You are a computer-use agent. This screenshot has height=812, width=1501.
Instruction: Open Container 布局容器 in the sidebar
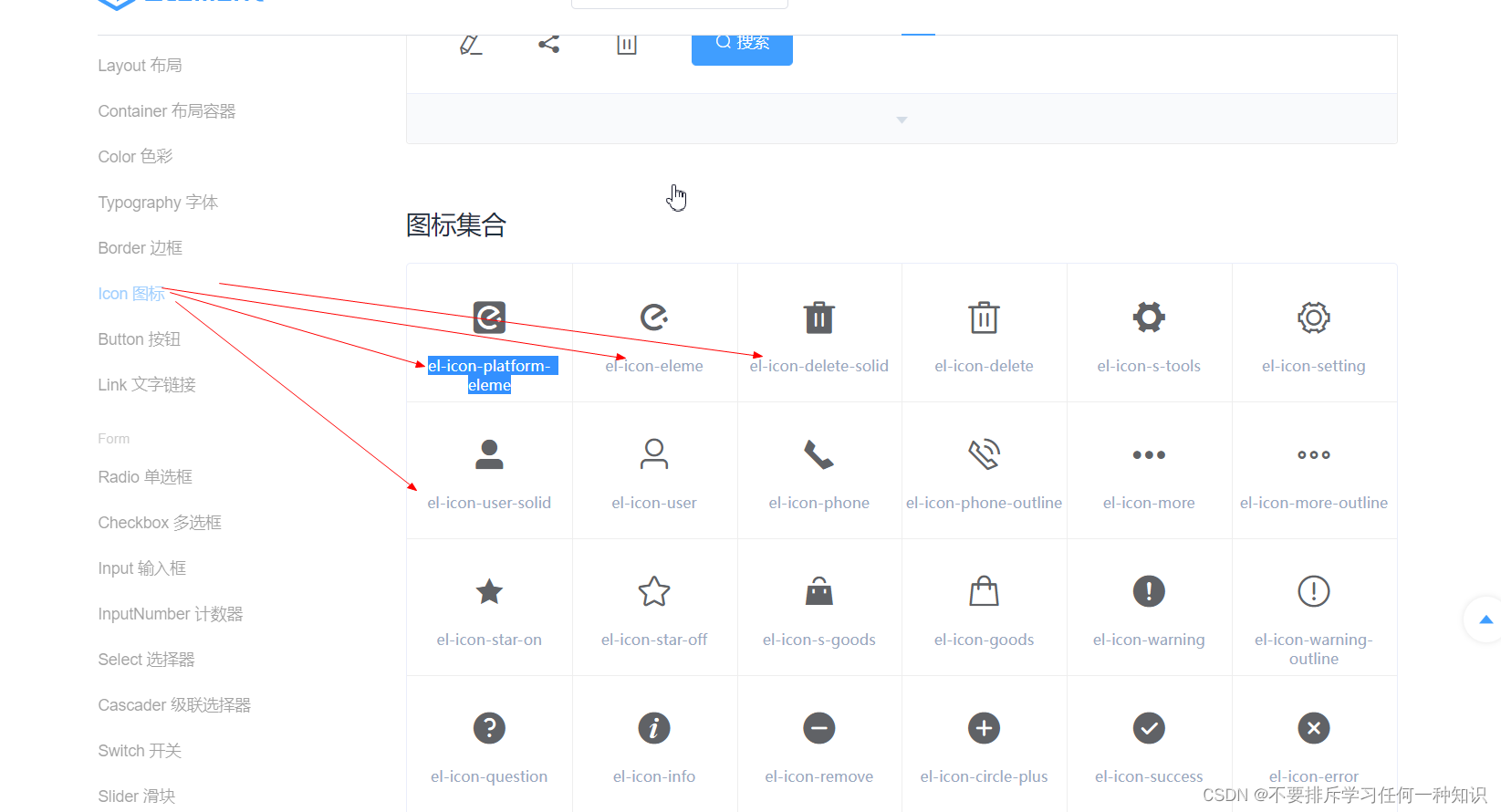167,111
